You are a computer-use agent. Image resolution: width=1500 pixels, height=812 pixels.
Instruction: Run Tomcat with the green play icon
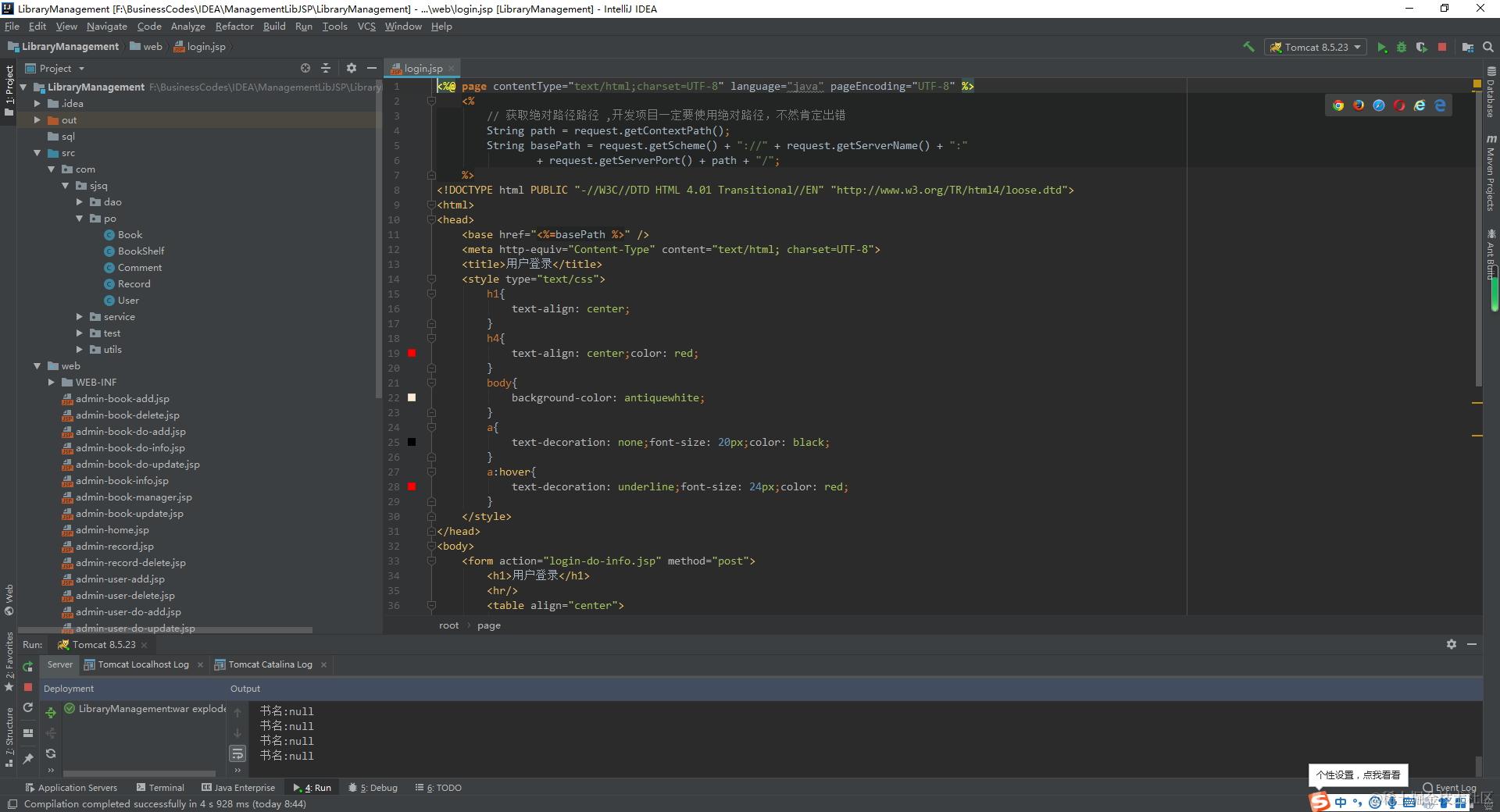click(x=1381, y=48)
